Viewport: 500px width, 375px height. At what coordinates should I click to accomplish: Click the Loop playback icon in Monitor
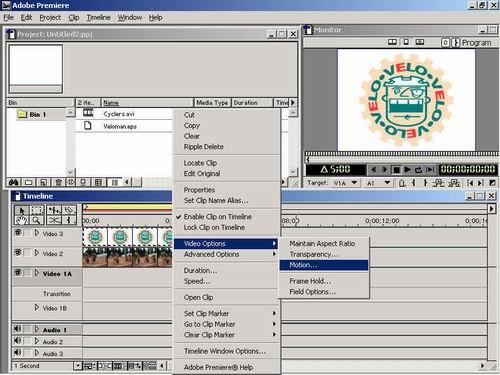tap(419, 170)
